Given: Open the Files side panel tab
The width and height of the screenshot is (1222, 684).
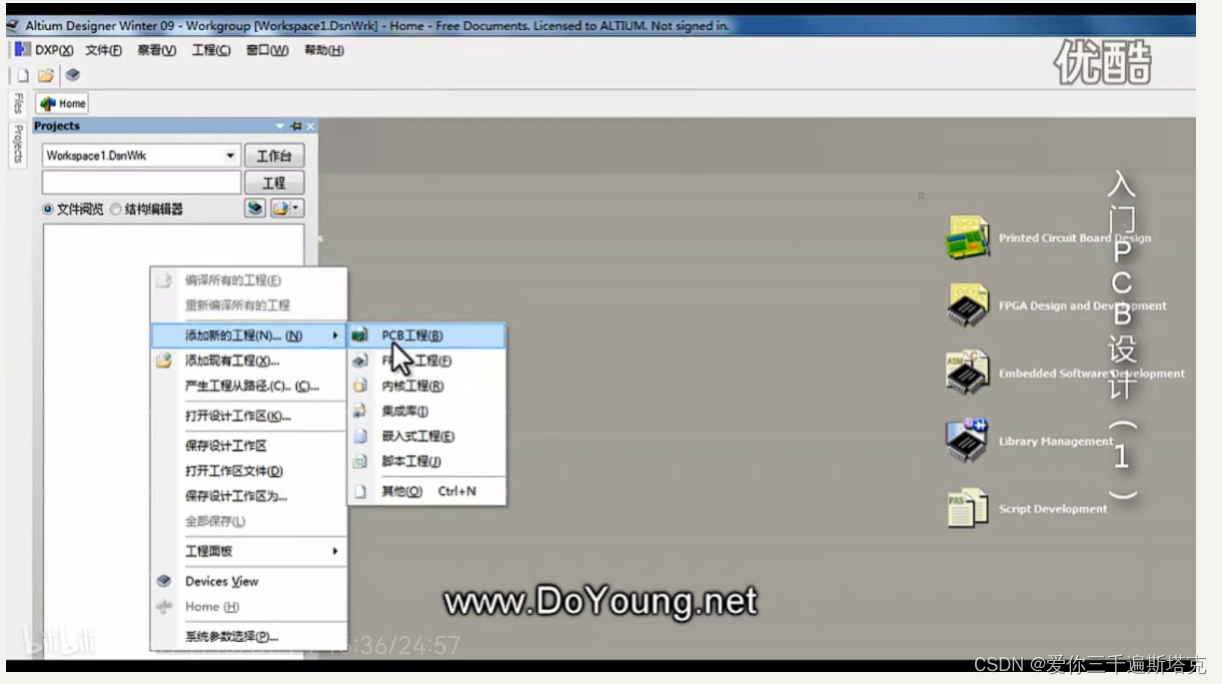Looking at the screenshot, I should click(x=18, y=104).
